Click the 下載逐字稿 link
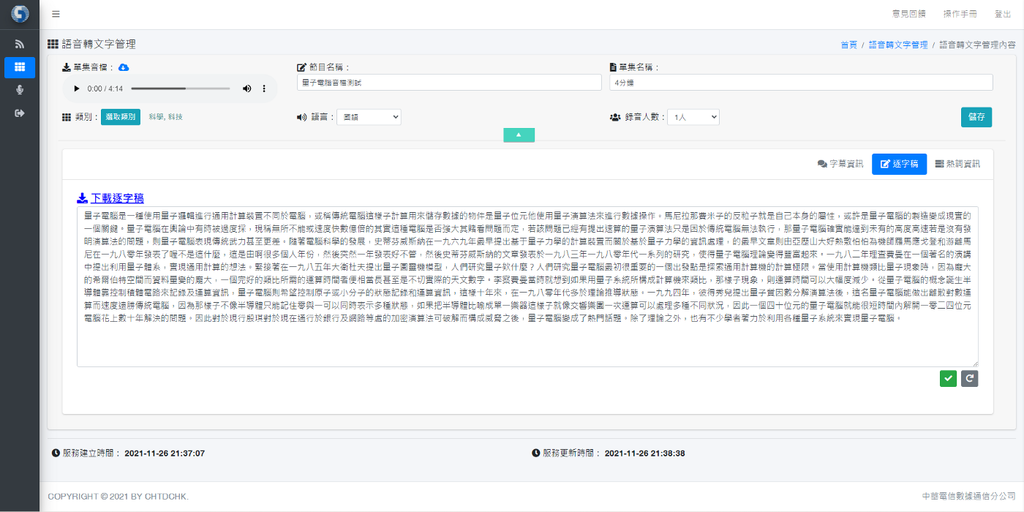 110,198
